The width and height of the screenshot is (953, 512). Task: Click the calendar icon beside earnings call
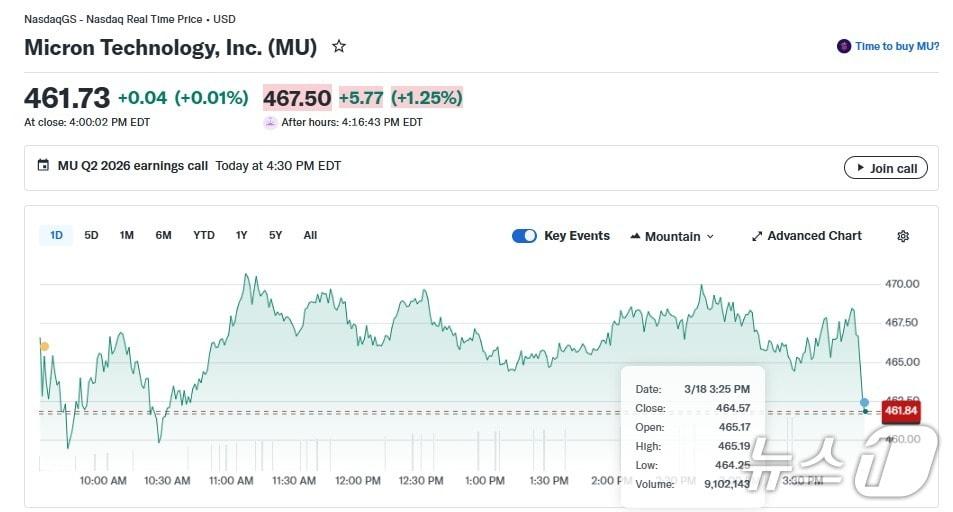(43, 166)
